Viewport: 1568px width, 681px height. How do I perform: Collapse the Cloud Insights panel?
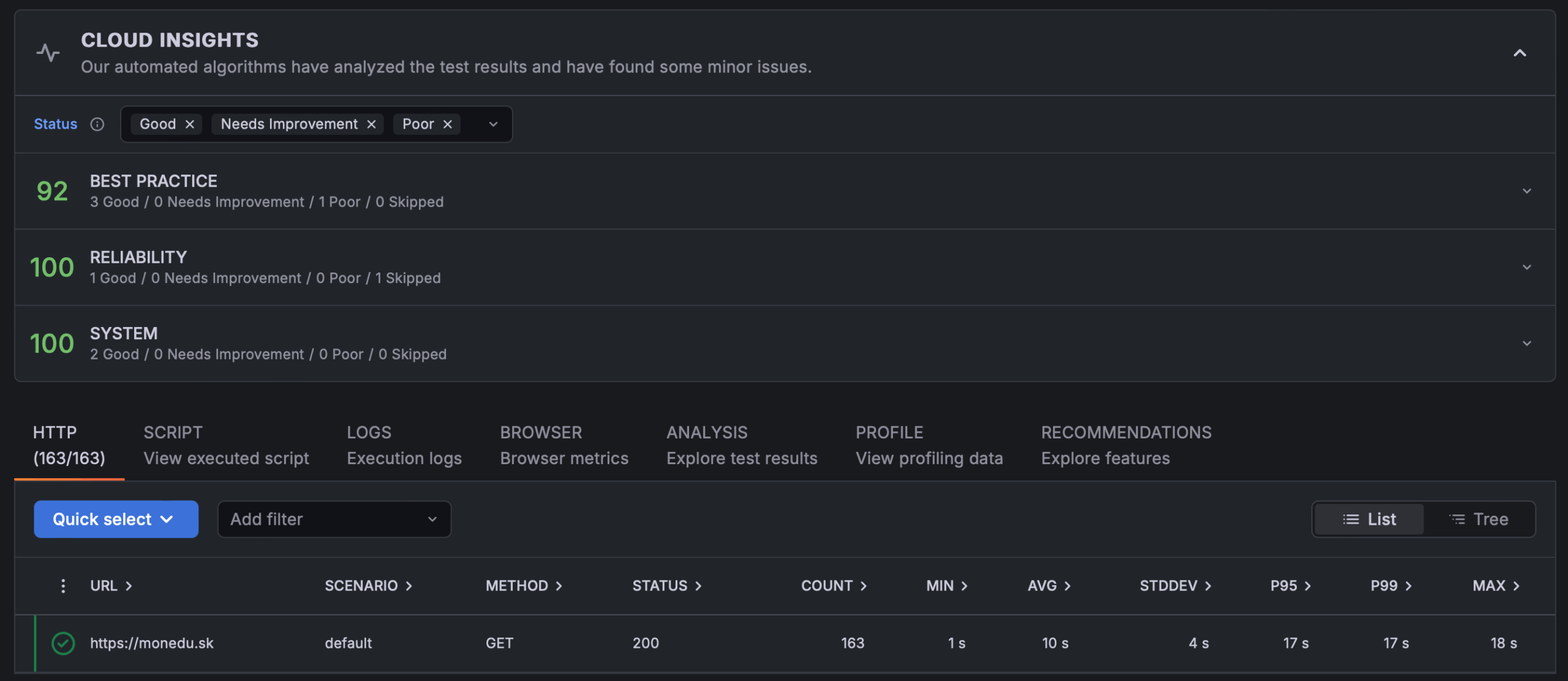1520,53
